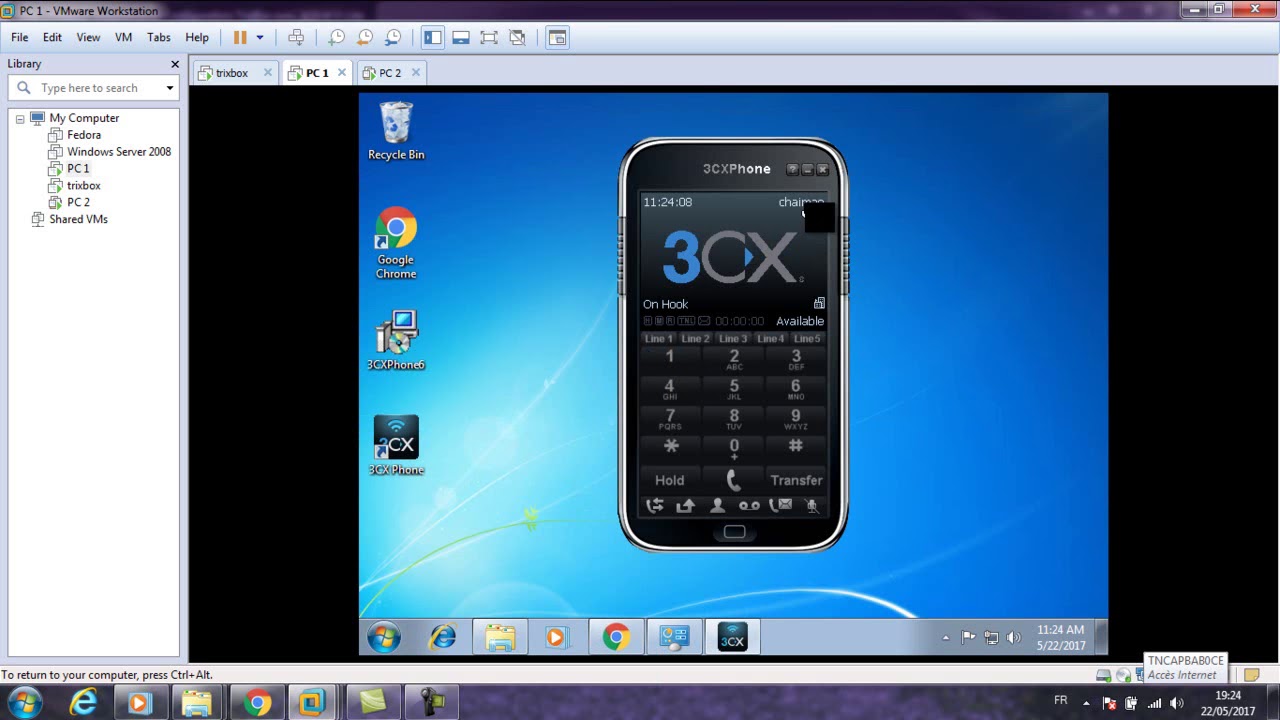Image resolution: width=1280 pixels, height=720 pixels.
Task: Click the 3CXPhone home button
Action: point(734,532)
